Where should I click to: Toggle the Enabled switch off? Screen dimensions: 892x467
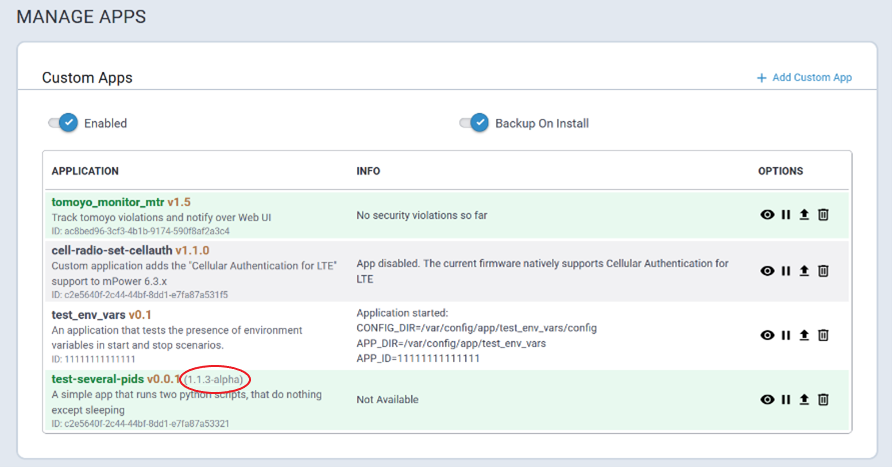[63, 123]
